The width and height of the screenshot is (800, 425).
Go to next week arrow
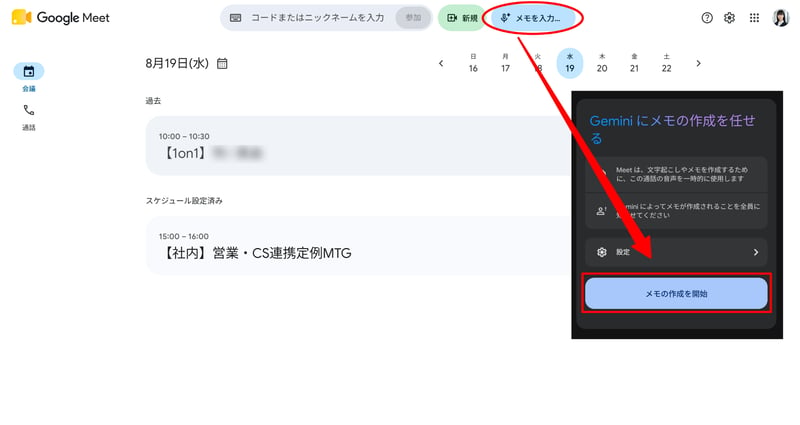(698, 63)
